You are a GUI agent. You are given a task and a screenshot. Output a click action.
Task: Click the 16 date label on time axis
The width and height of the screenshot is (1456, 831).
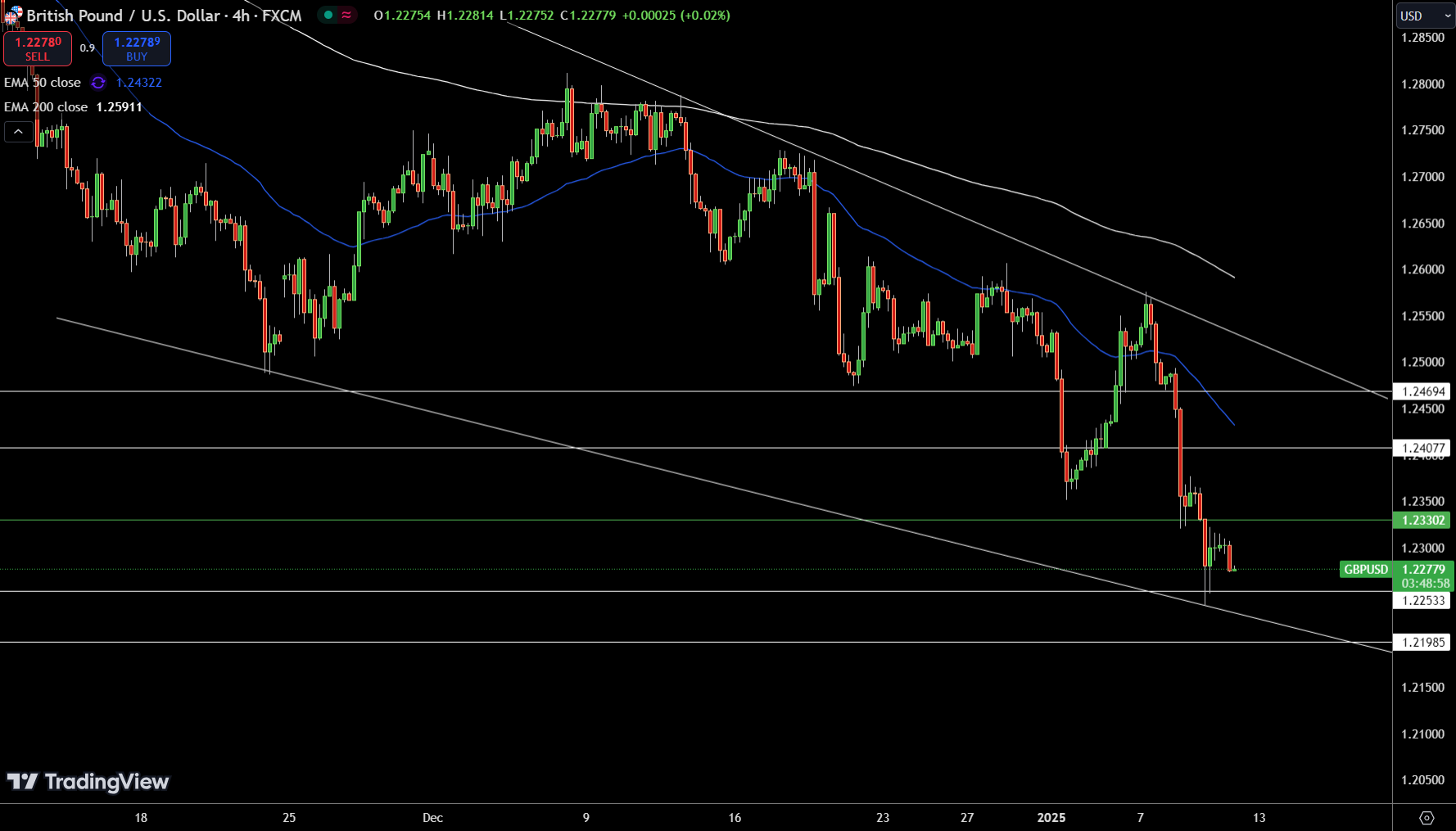pyautogui.click(x=735, y=817)
